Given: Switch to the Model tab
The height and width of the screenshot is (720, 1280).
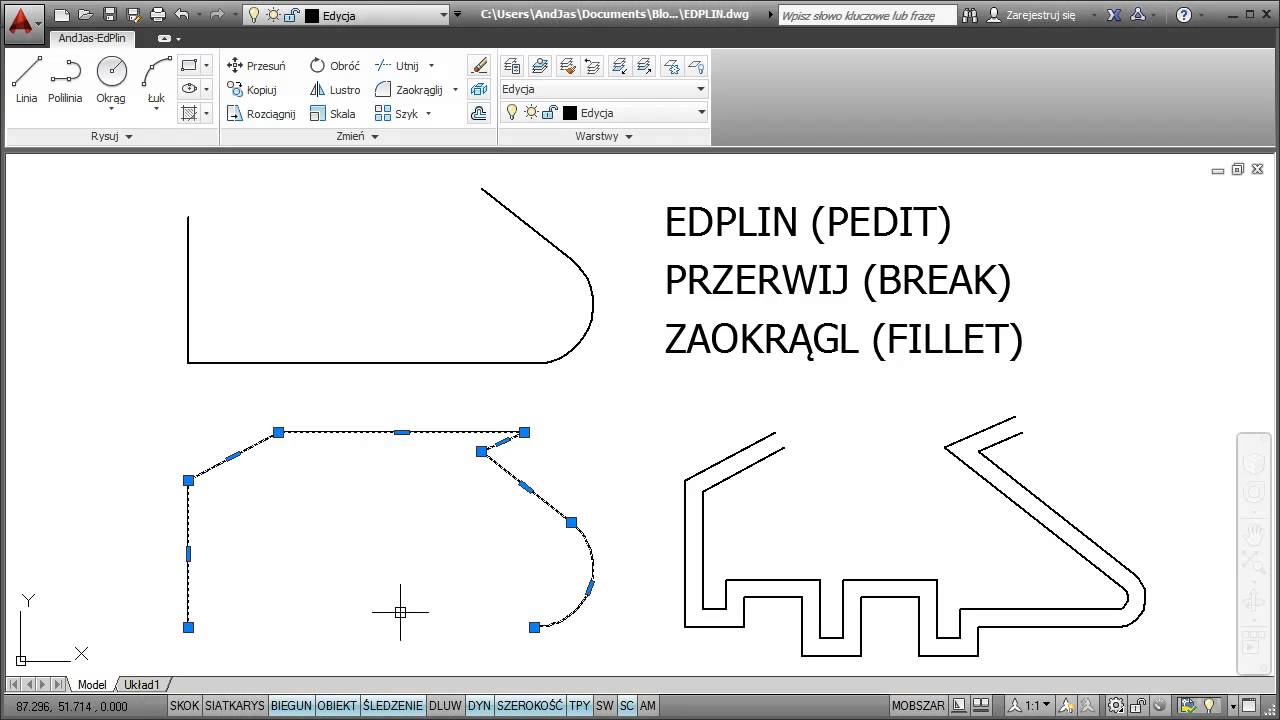Looking at the screenshot, I should pyautogui.click(x=91, y=685).
